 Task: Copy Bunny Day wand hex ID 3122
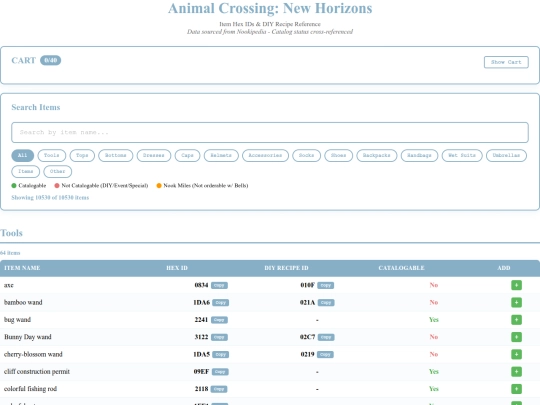219,337
